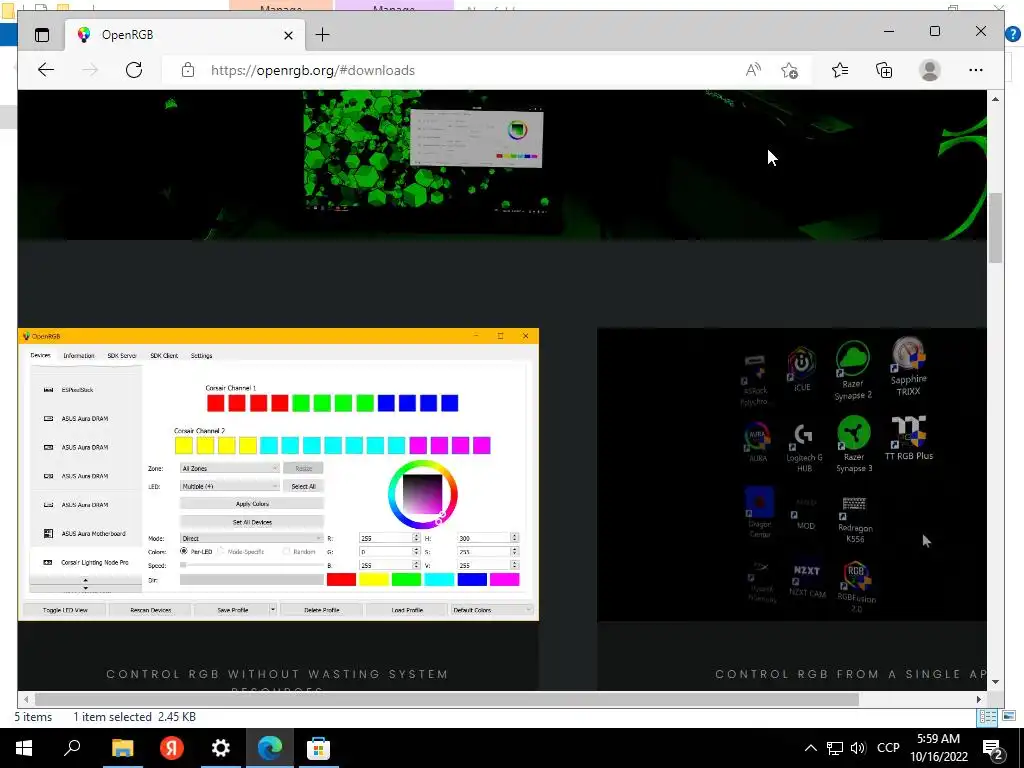Start Read aloud from address bar
The width and height of the screenshot is (1024, 768).
point(753,70)
